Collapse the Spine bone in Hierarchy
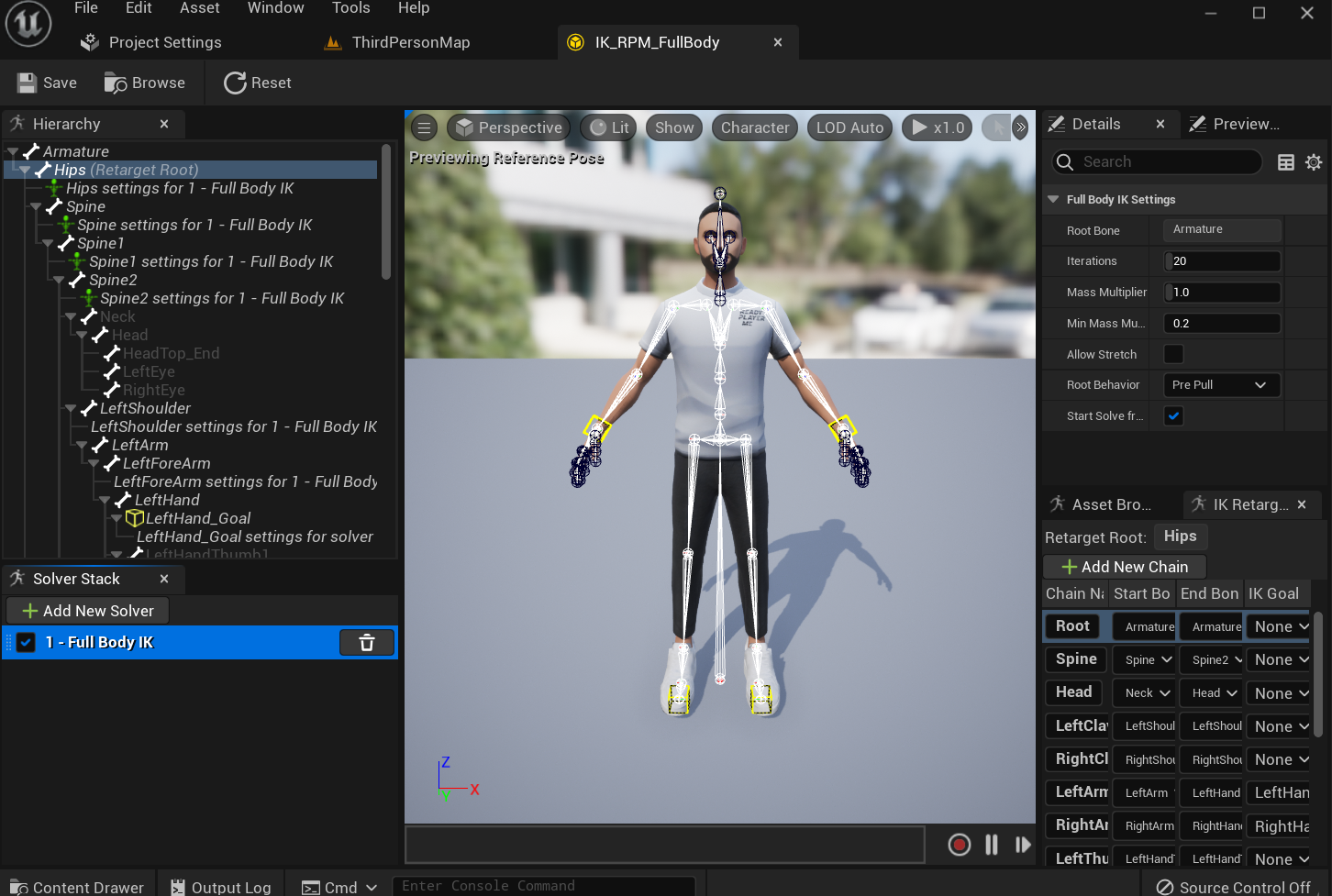 tap(36, 206)
